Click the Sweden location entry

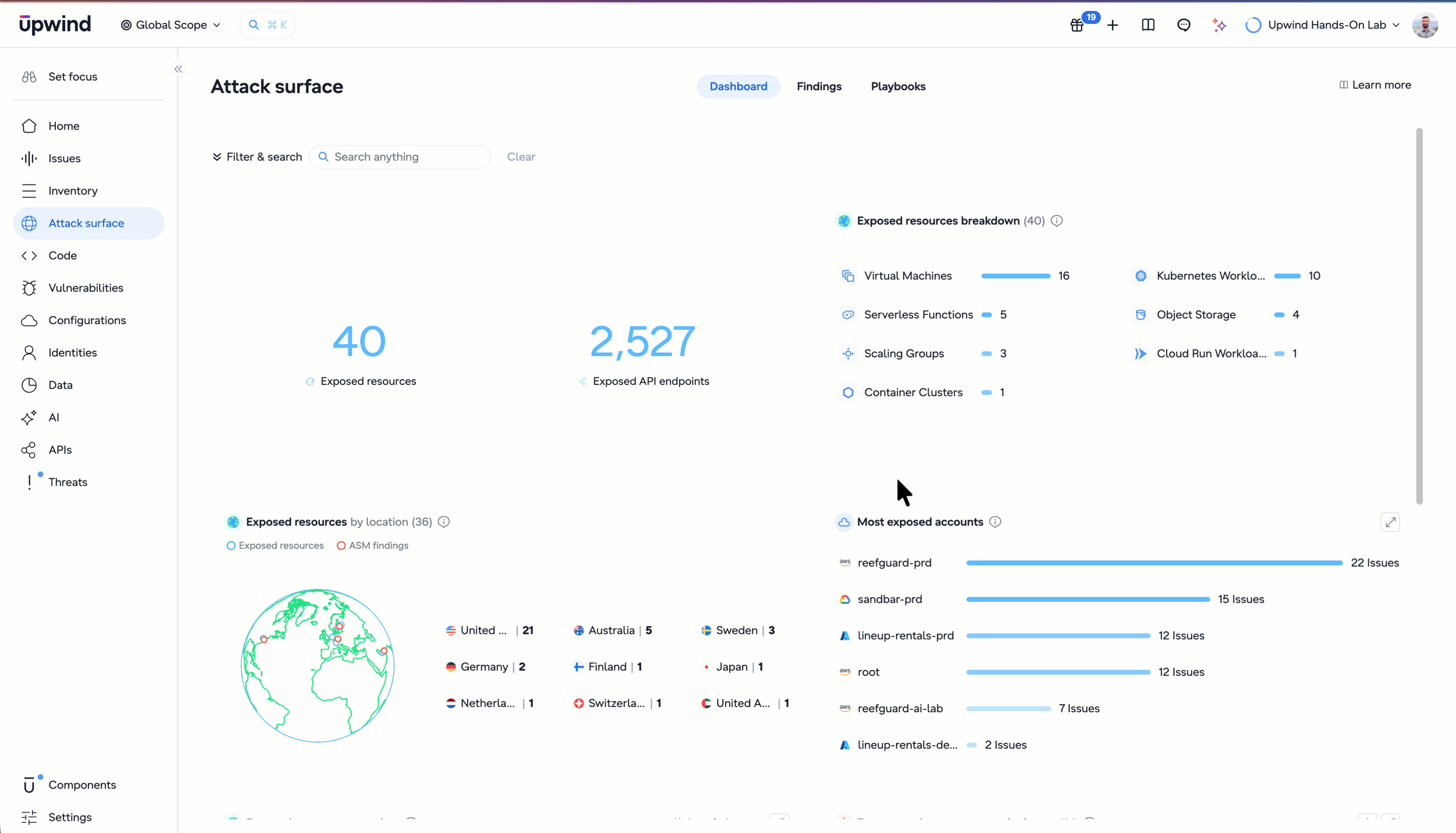[x=738, y=630]
